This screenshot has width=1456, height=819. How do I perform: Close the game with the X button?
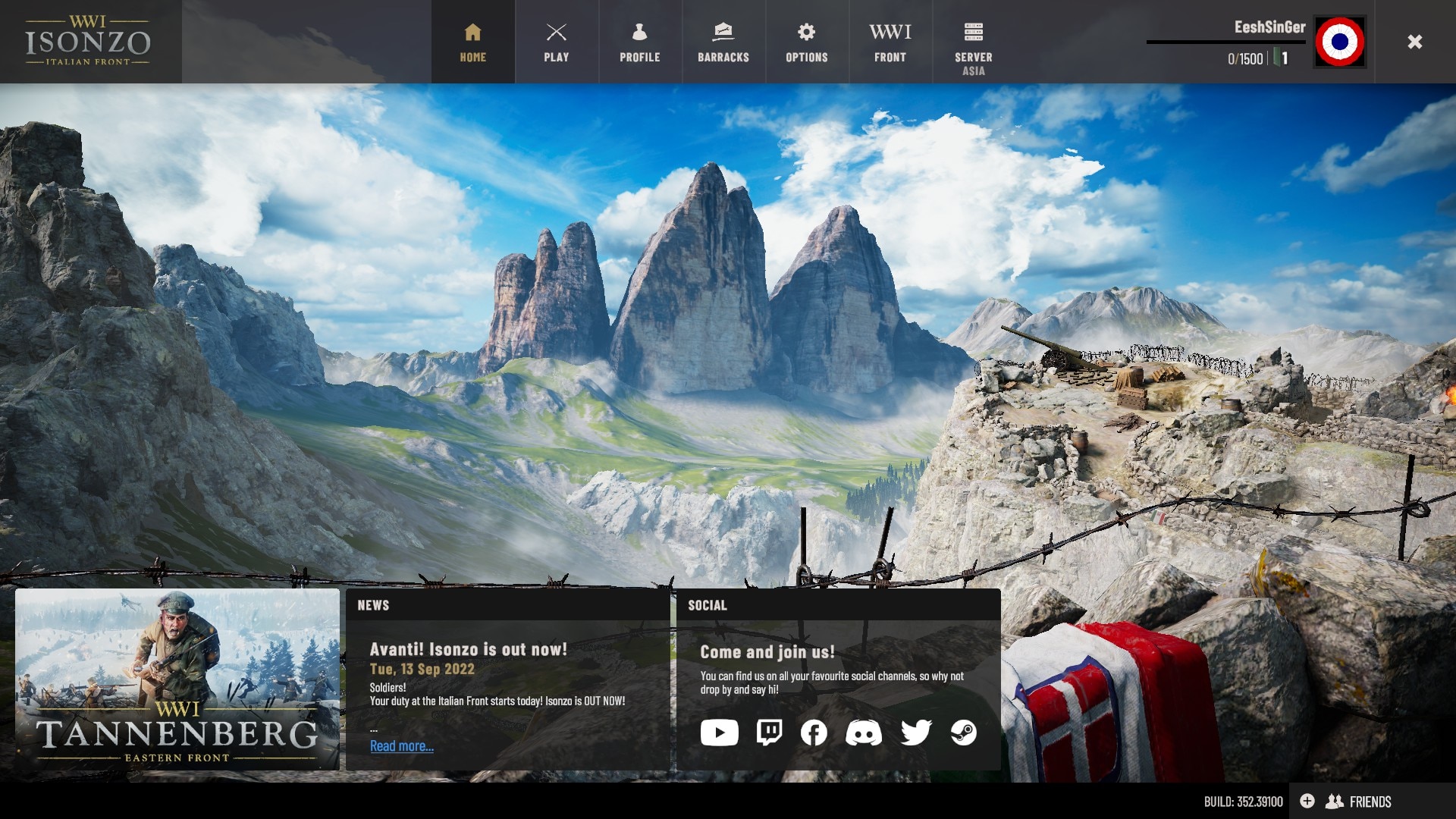coord(1414,42)
